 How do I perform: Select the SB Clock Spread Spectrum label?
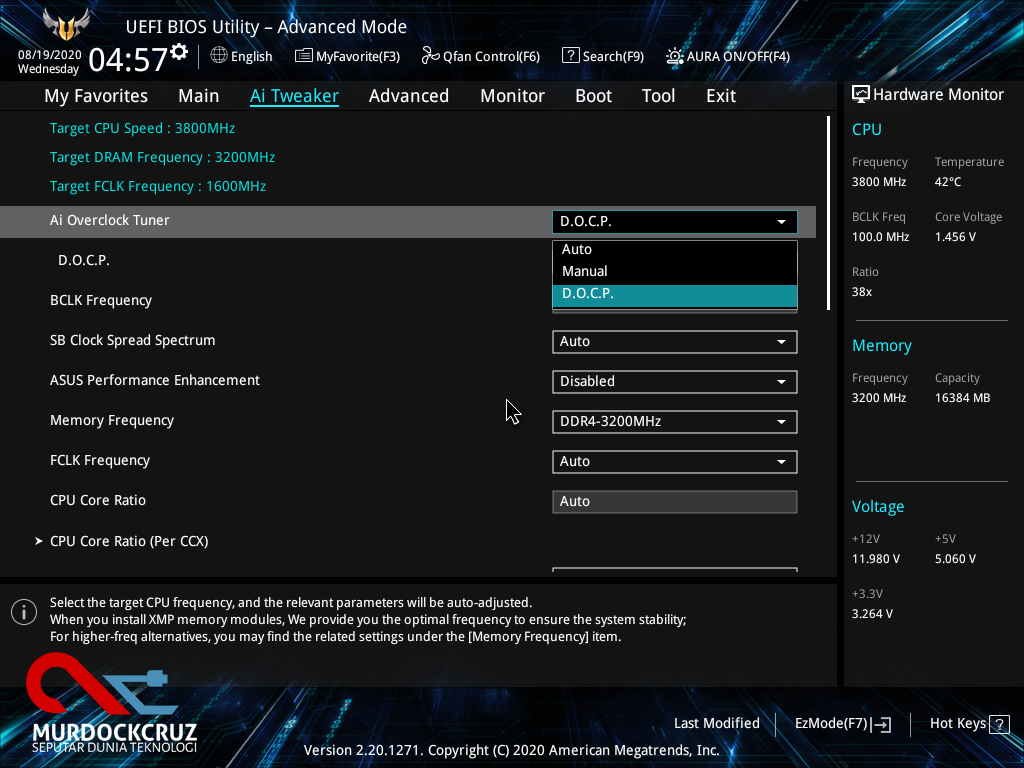point(133,340)
